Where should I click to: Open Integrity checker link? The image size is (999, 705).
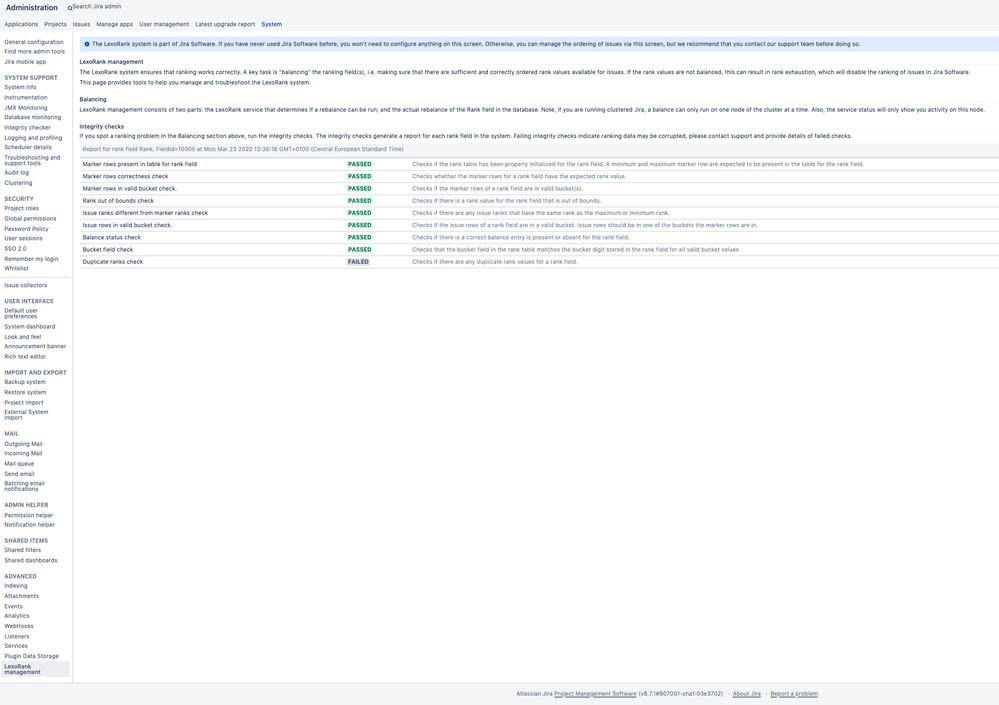click(27, 127)
